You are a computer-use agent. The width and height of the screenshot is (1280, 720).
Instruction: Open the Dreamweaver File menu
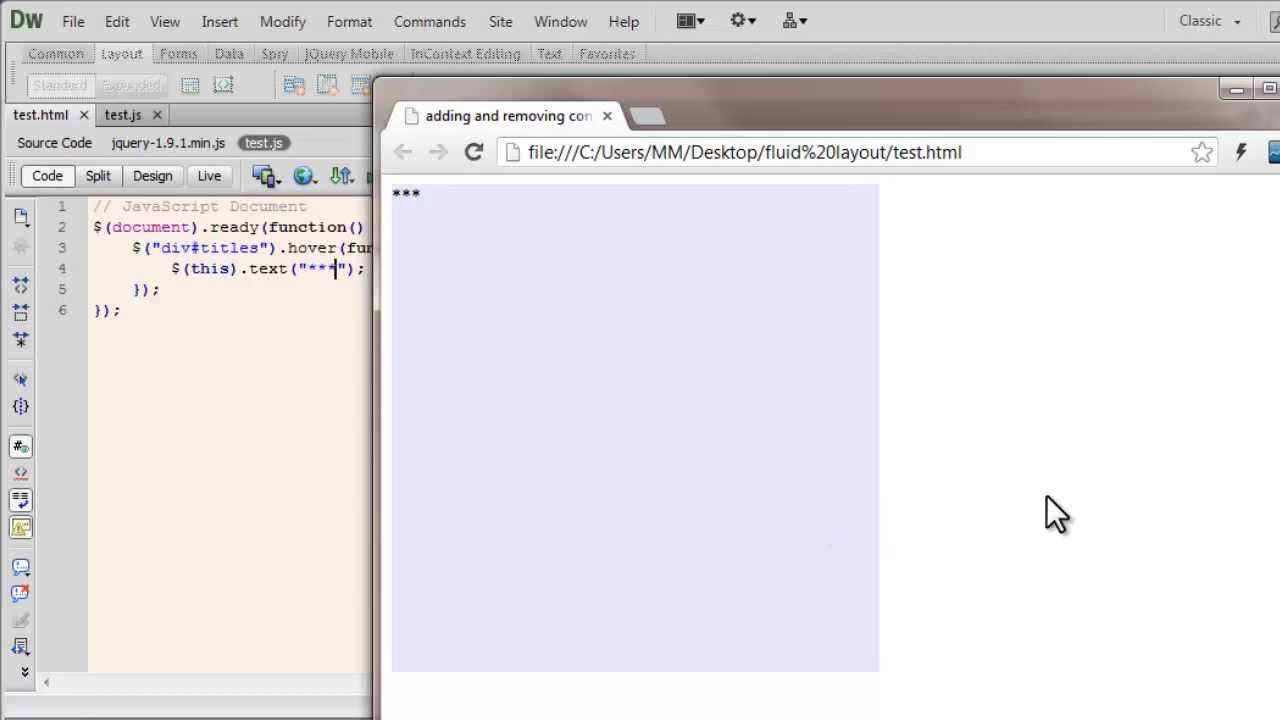click(73, 21)
